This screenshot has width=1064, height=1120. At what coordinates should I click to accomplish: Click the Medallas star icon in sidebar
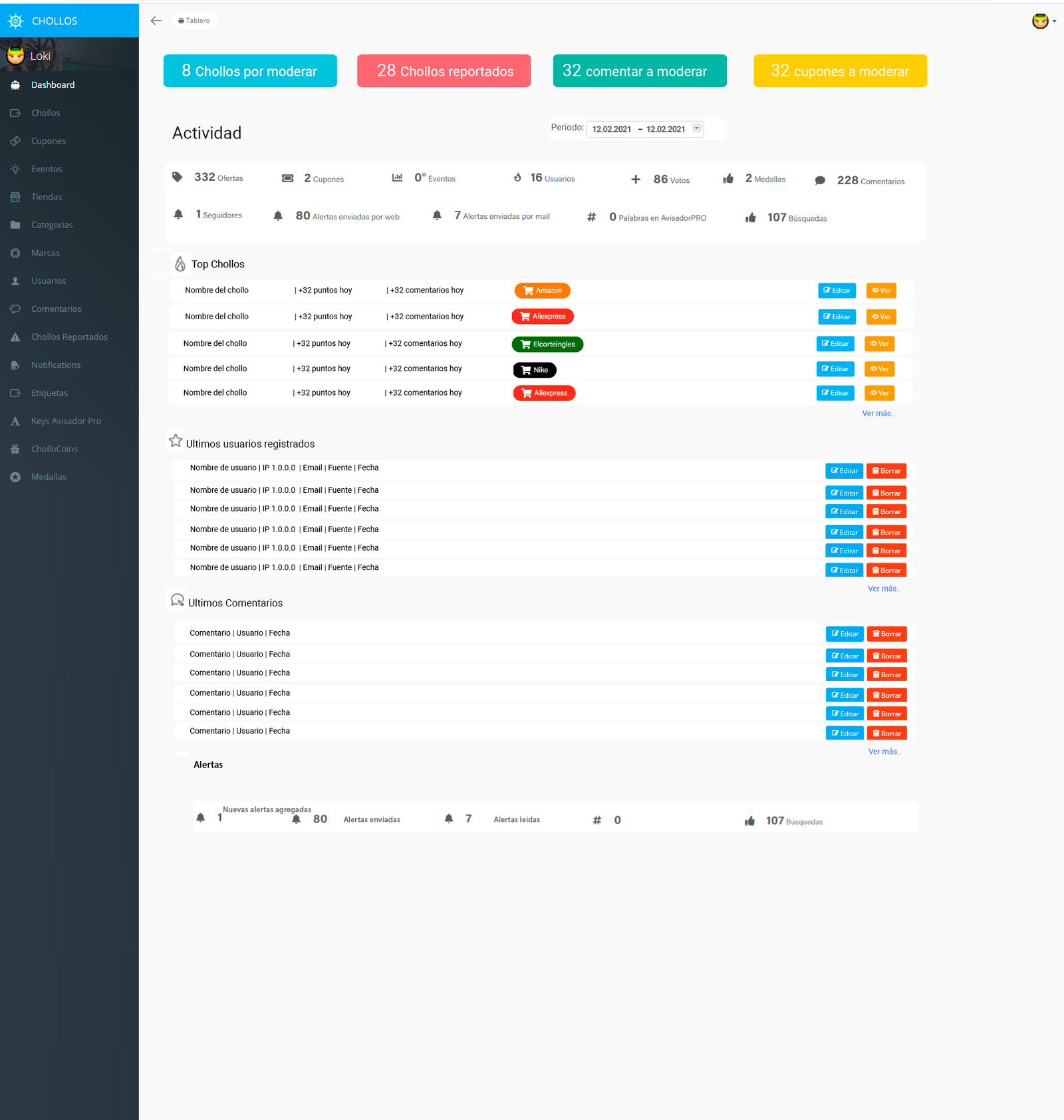point(15,477)
